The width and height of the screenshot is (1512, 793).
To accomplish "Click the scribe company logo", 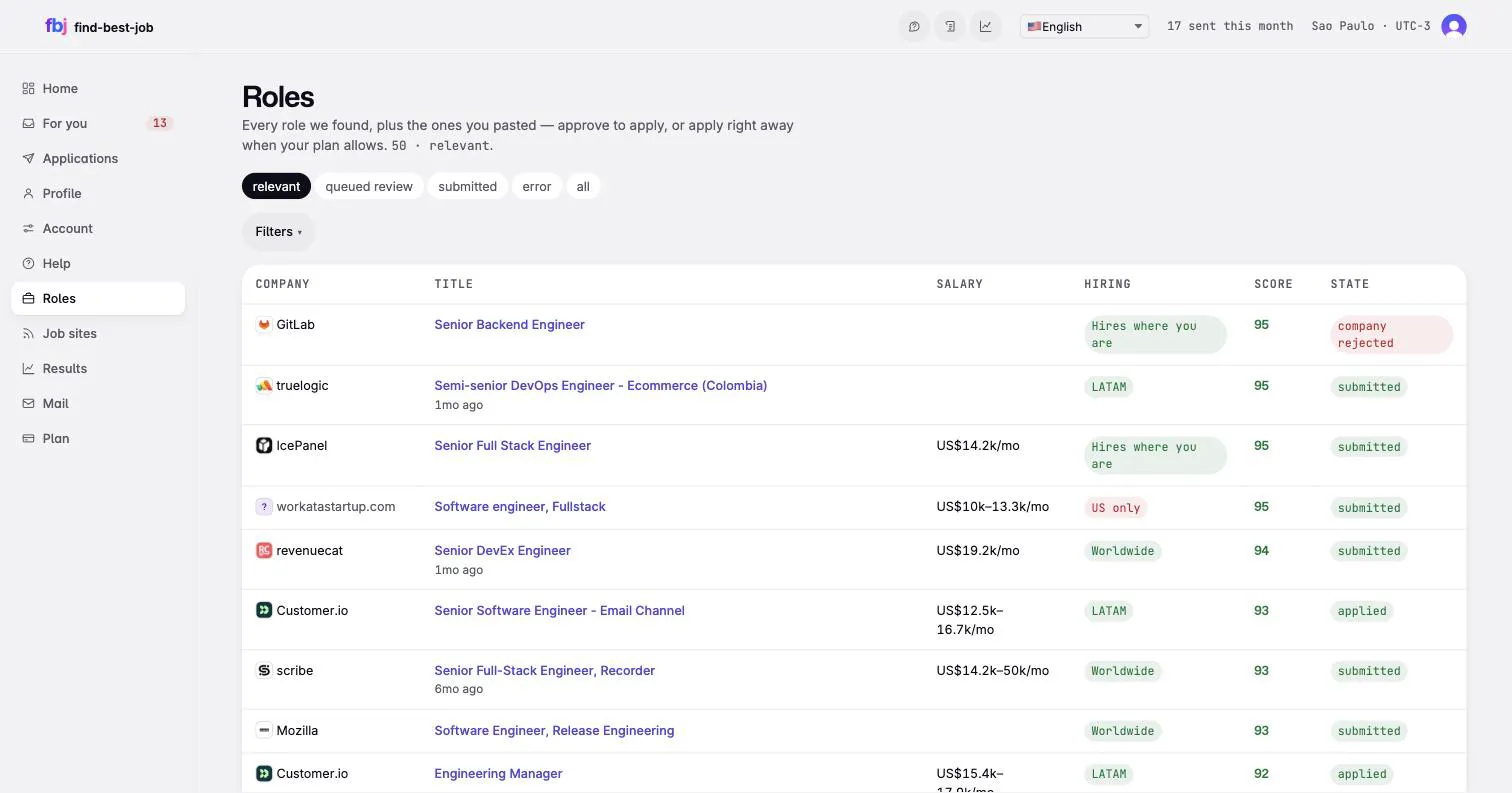I will click(264, 671).
